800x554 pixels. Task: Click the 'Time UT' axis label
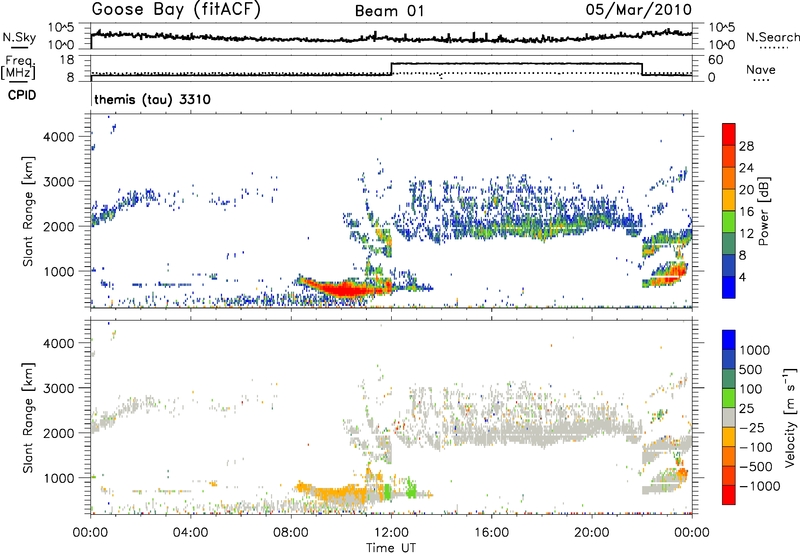[391, 547]
